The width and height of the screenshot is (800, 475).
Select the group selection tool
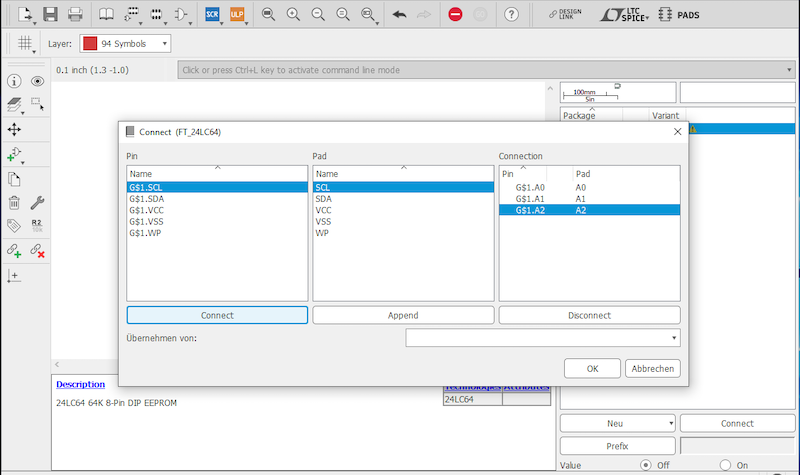[37, 104]
